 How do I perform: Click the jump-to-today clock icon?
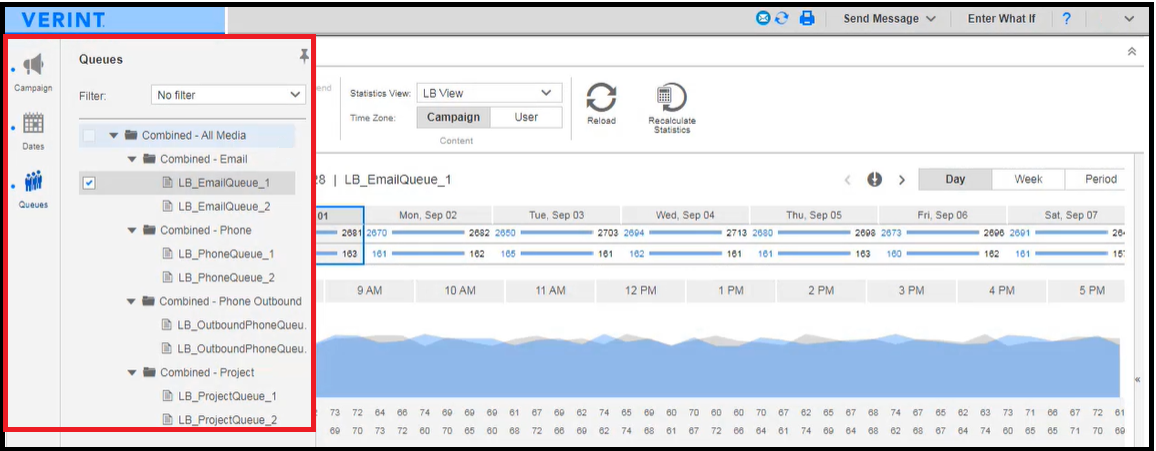pyautogui.click(x=874, y=179)
